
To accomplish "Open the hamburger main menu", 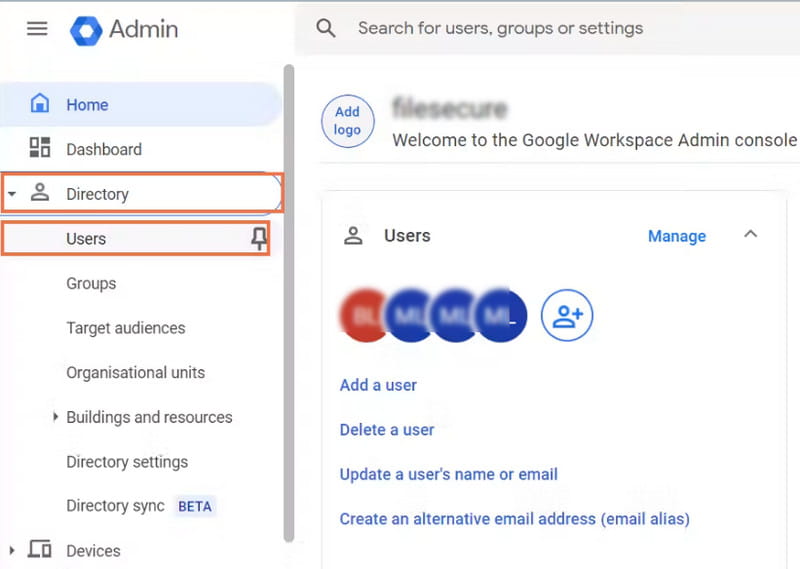I will [37, 29].
